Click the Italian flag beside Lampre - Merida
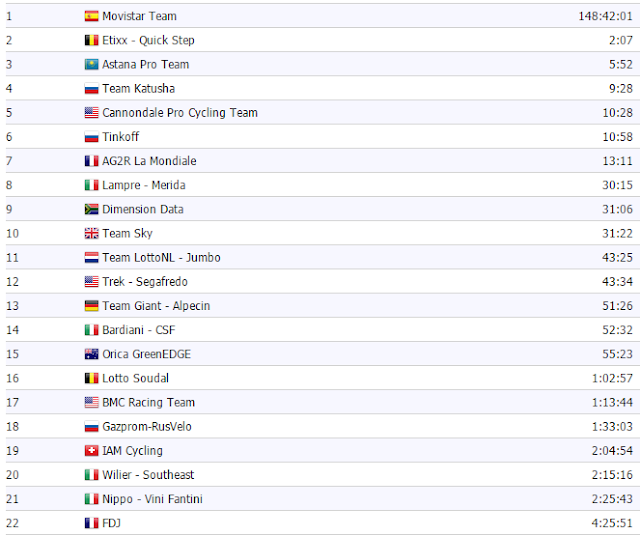 [x=91, y=185]
